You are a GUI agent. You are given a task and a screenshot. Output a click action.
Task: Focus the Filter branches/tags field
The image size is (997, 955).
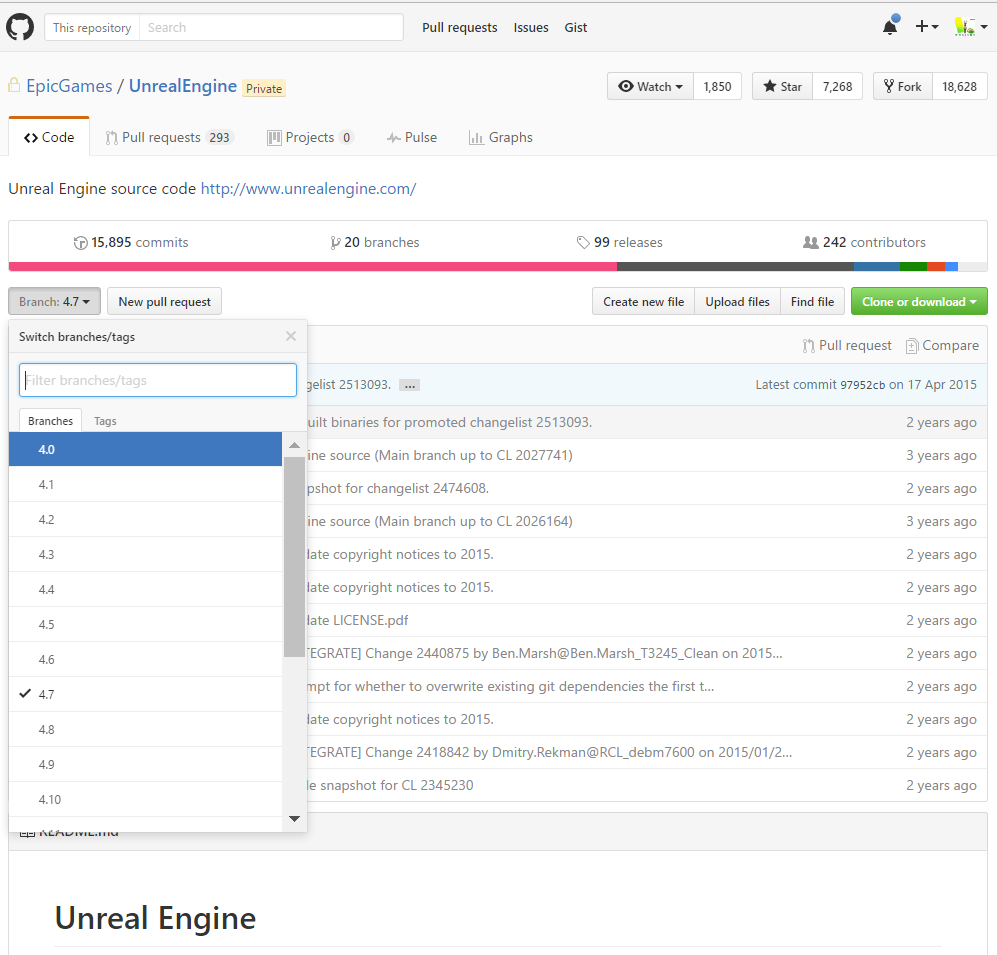158,380
